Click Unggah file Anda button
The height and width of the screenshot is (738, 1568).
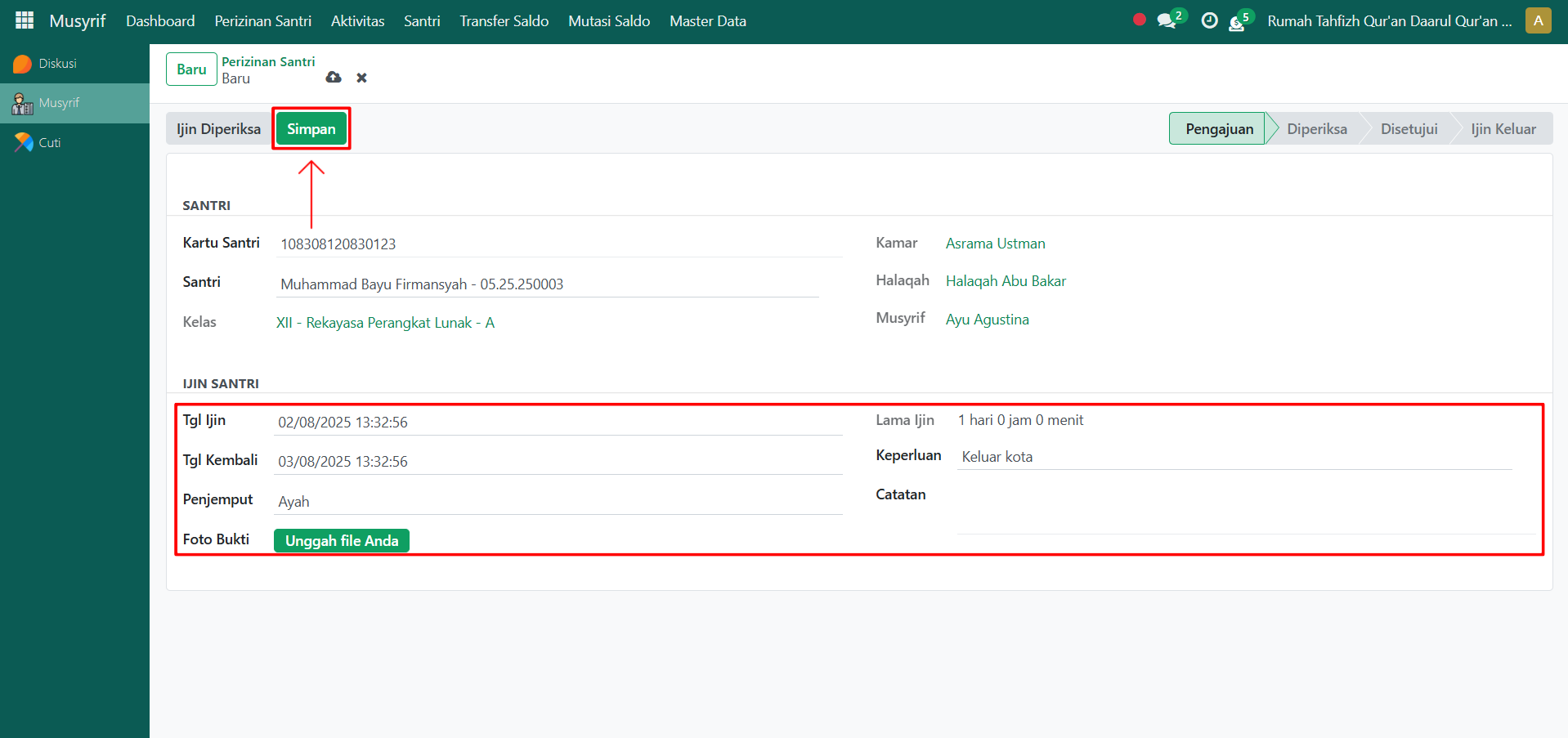point(342,541)
